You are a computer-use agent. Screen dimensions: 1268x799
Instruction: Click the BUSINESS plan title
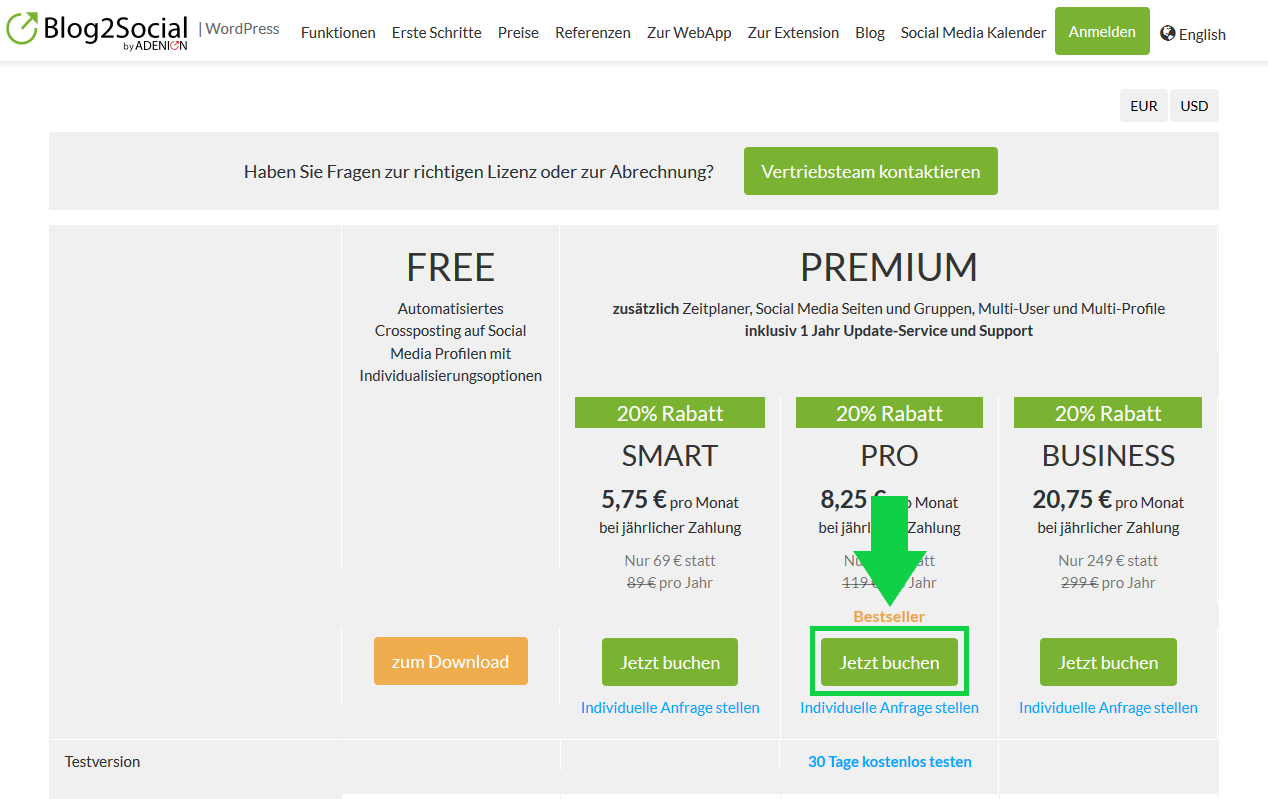[1108, 455]
